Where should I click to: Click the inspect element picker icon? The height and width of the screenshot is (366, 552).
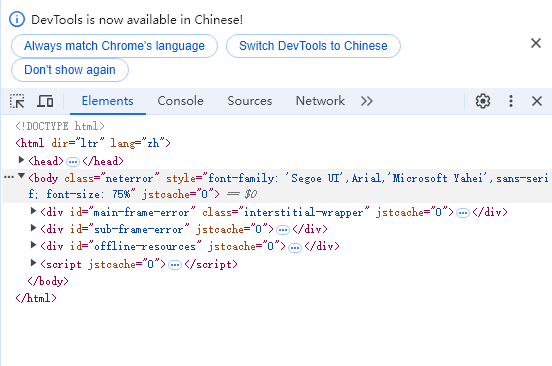(x=17, y=101)
